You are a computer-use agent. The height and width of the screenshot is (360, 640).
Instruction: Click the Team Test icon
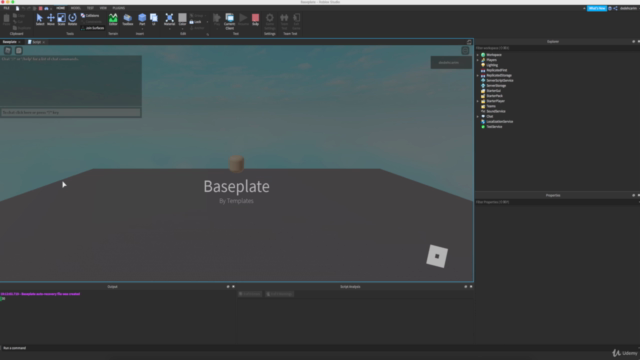[284, 21]
